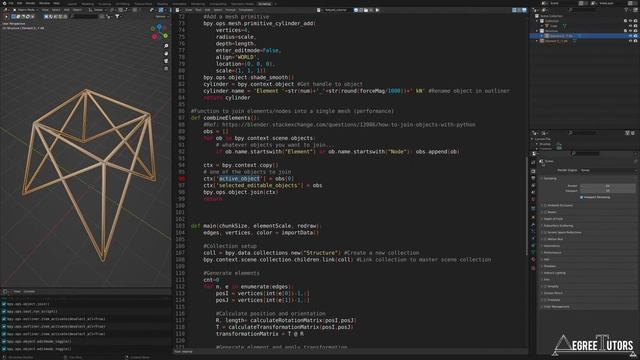Expand the Depth of Field panel
The width and height of the screenshot is (640, 360).
pos(553,219)
